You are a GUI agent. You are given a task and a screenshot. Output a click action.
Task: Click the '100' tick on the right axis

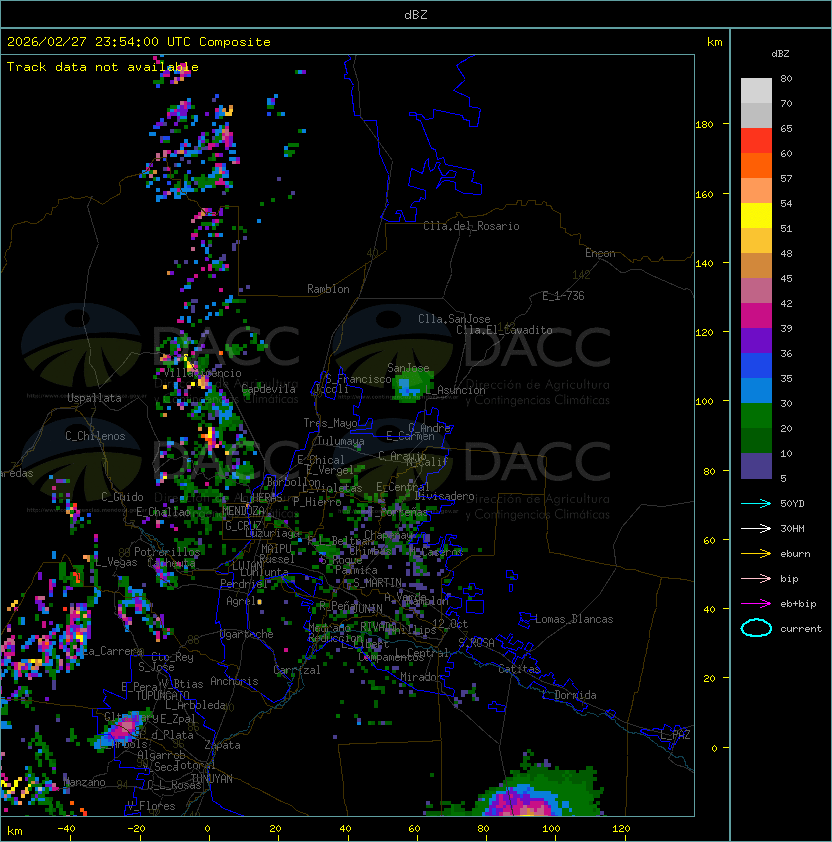(704, 402)
